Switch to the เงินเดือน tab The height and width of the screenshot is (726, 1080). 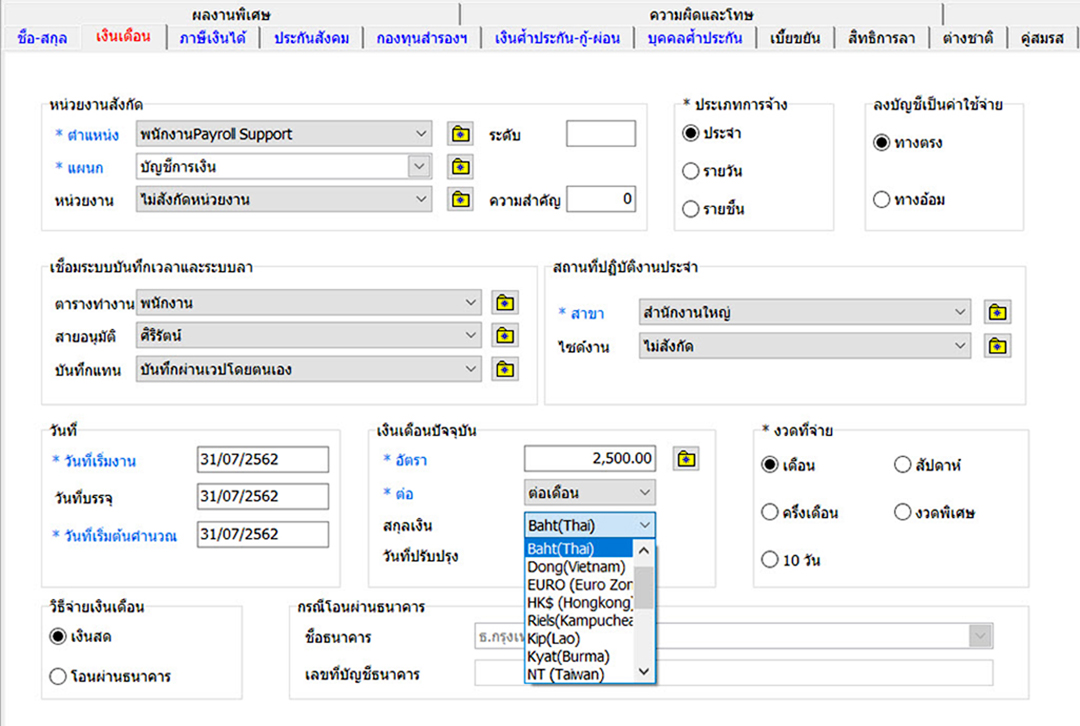(123, 37)
